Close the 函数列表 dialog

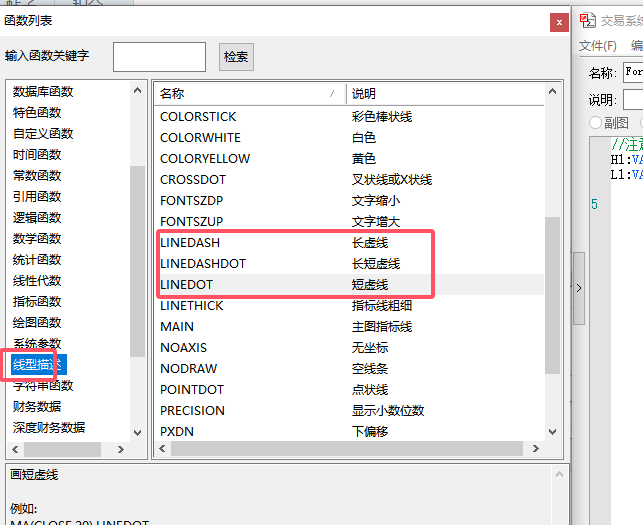(x=559, y=23)
